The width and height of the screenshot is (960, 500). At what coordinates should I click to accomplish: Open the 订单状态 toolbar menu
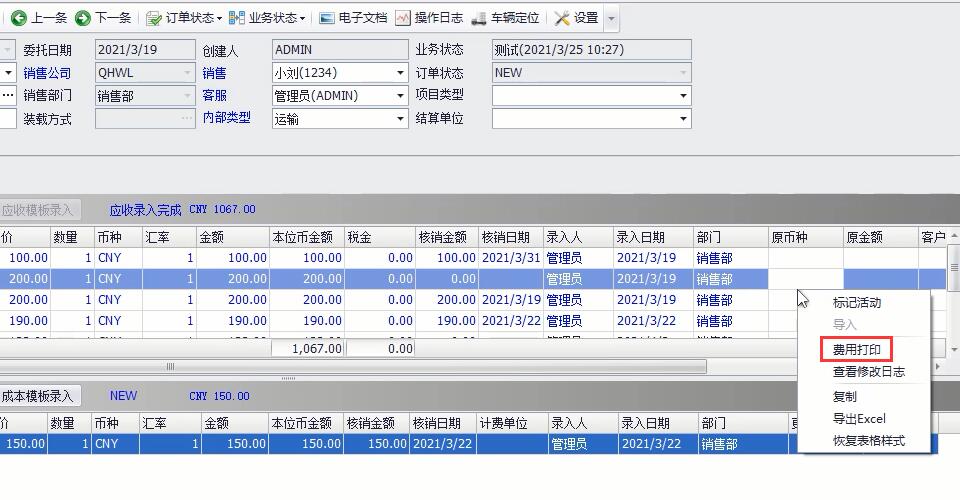(x=185, y=18)
